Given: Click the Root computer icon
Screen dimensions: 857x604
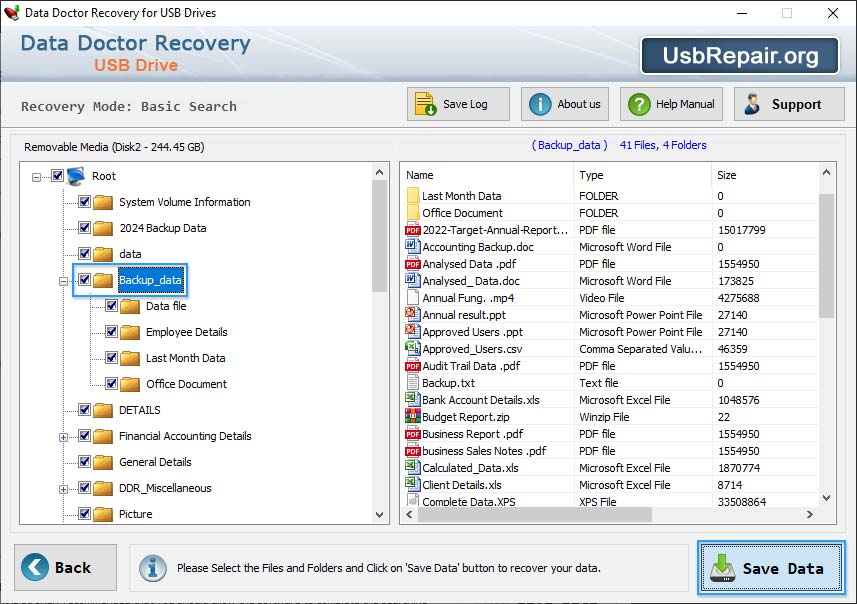Looking at the screenshot, I should [x=76, y=175].
